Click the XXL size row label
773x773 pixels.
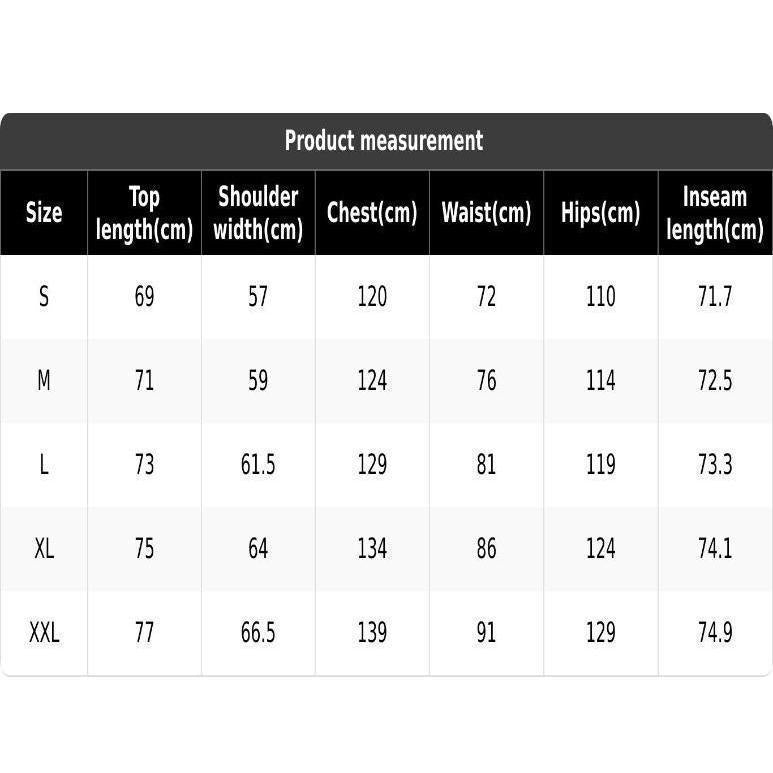pos(44,632)
